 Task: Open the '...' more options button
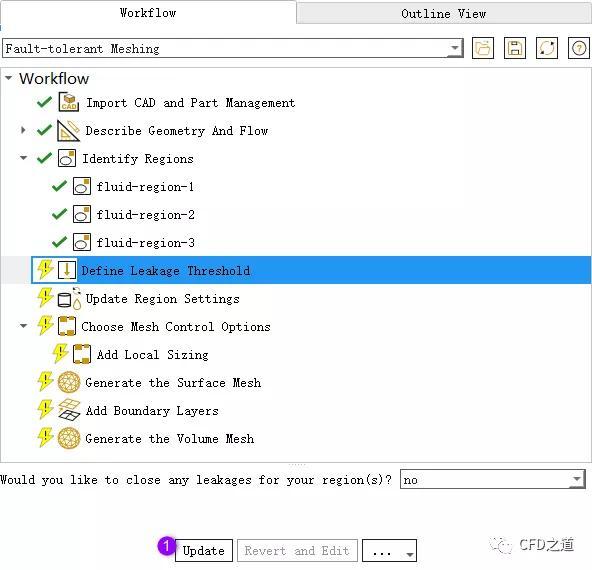click(x=389, y=550)
